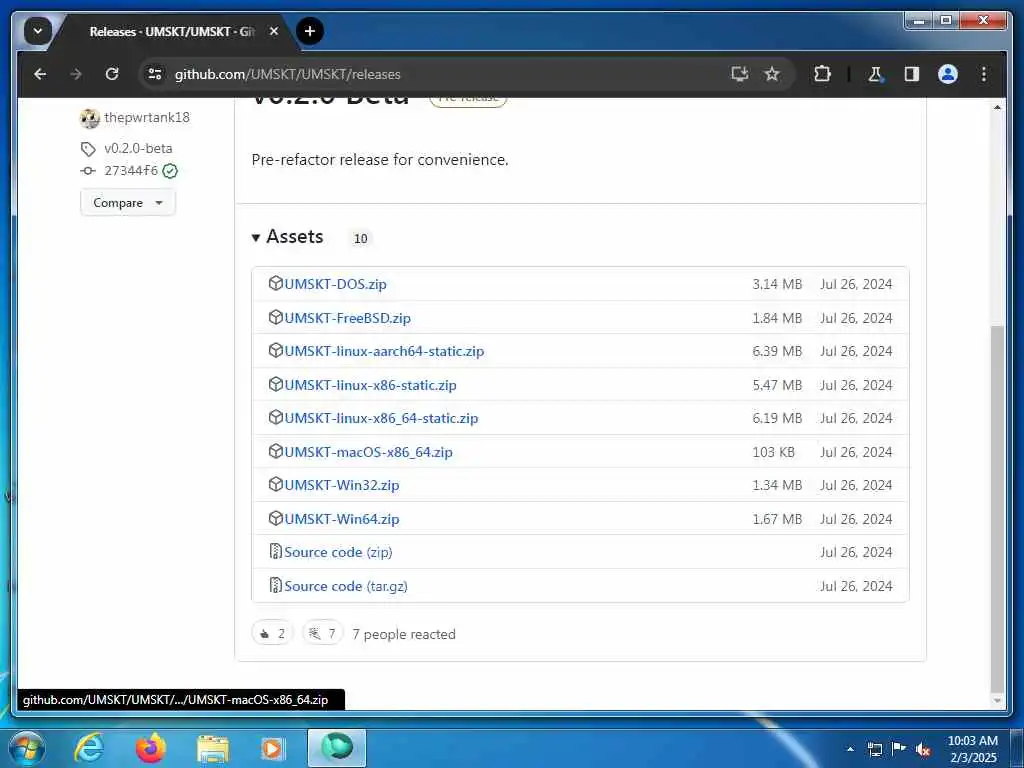Open commit 27344f6 link

click(131, 170)
